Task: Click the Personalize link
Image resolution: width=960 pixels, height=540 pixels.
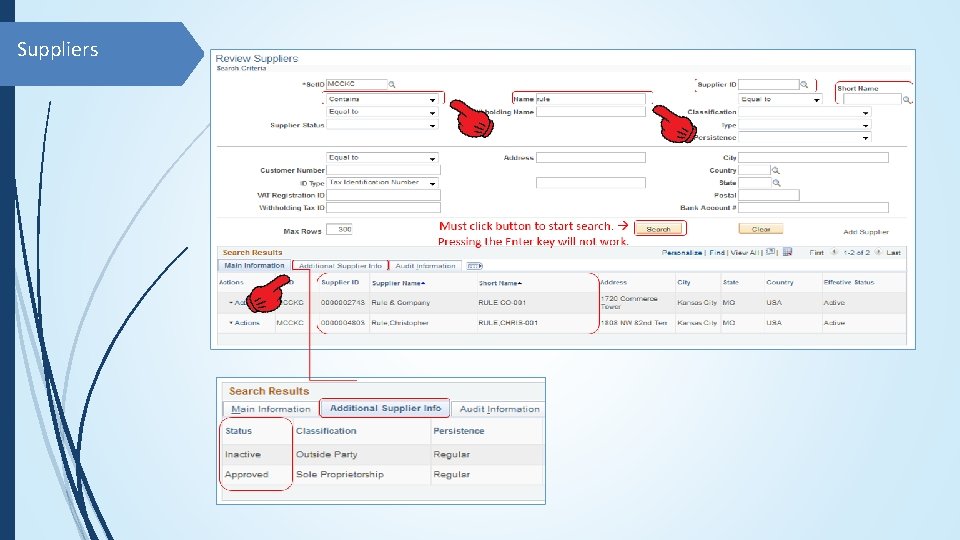Action: [x=681, y=252]
